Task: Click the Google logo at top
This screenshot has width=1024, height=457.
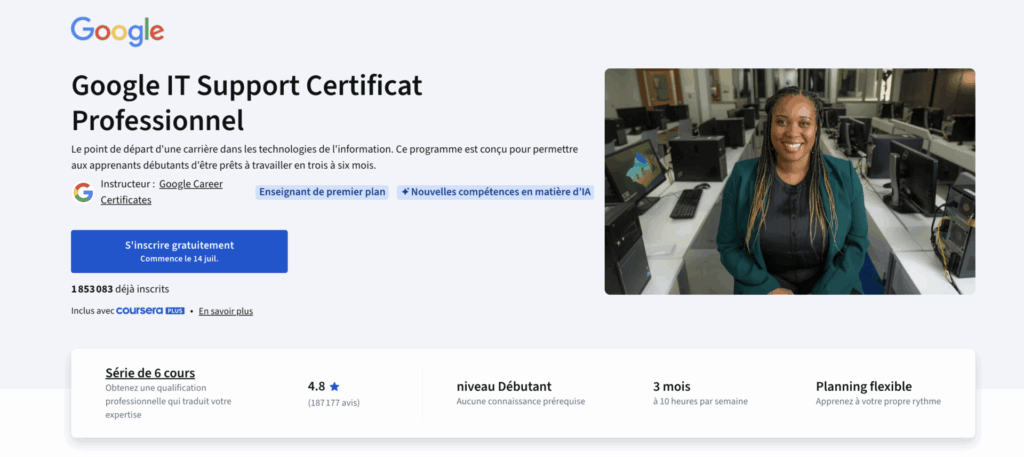Action: (118, 31)
